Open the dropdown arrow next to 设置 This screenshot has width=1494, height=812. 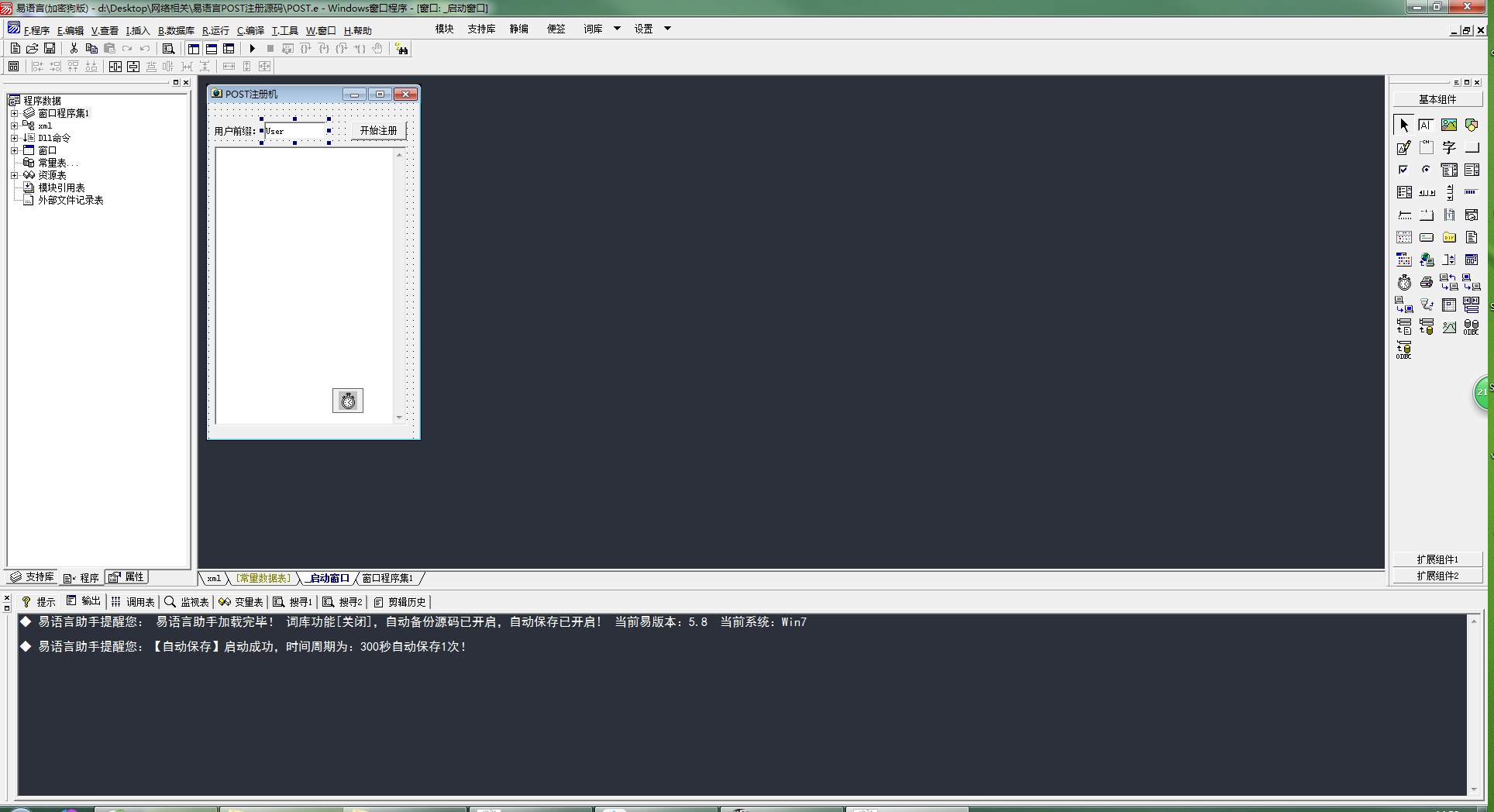point(667,29)
